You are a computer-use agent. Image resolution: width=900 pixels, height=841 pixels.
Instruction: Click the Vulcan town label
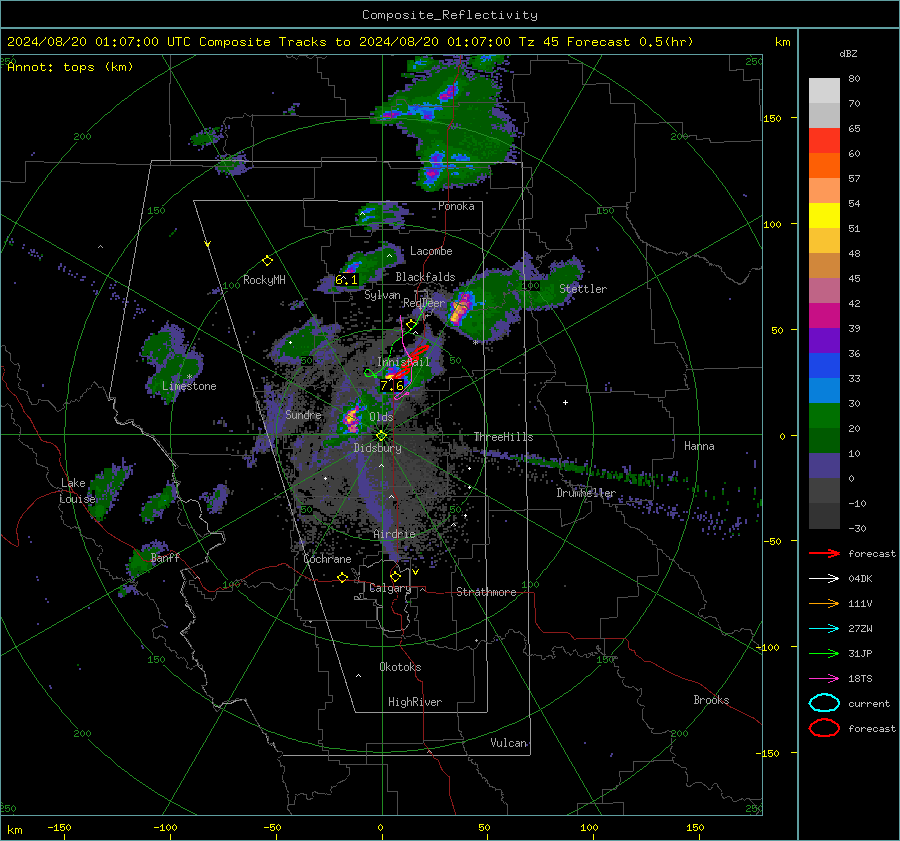coord(509,743)
